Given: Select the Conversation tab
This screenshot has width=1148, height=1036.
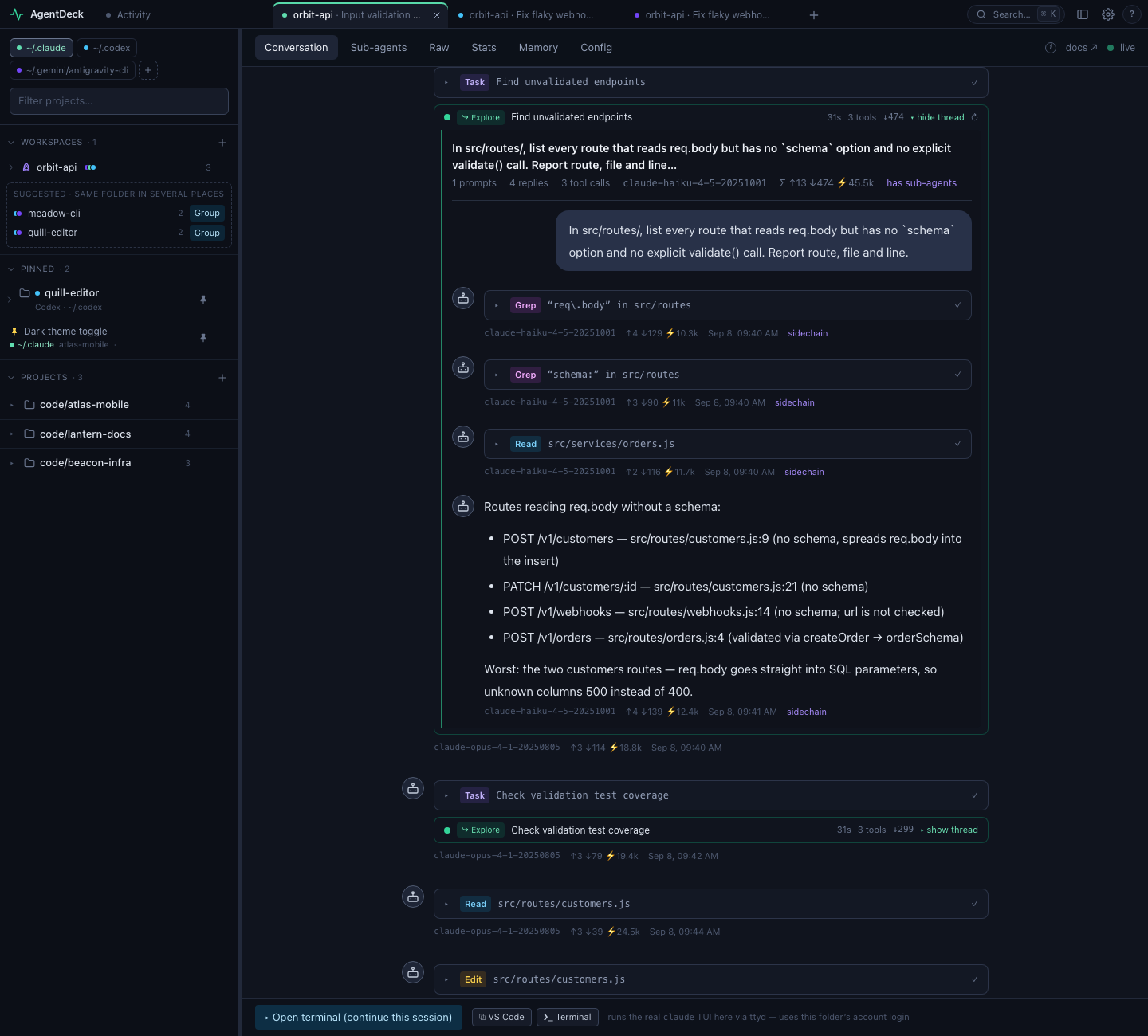Looking at the screenshot, I should (x=297, y=48).
